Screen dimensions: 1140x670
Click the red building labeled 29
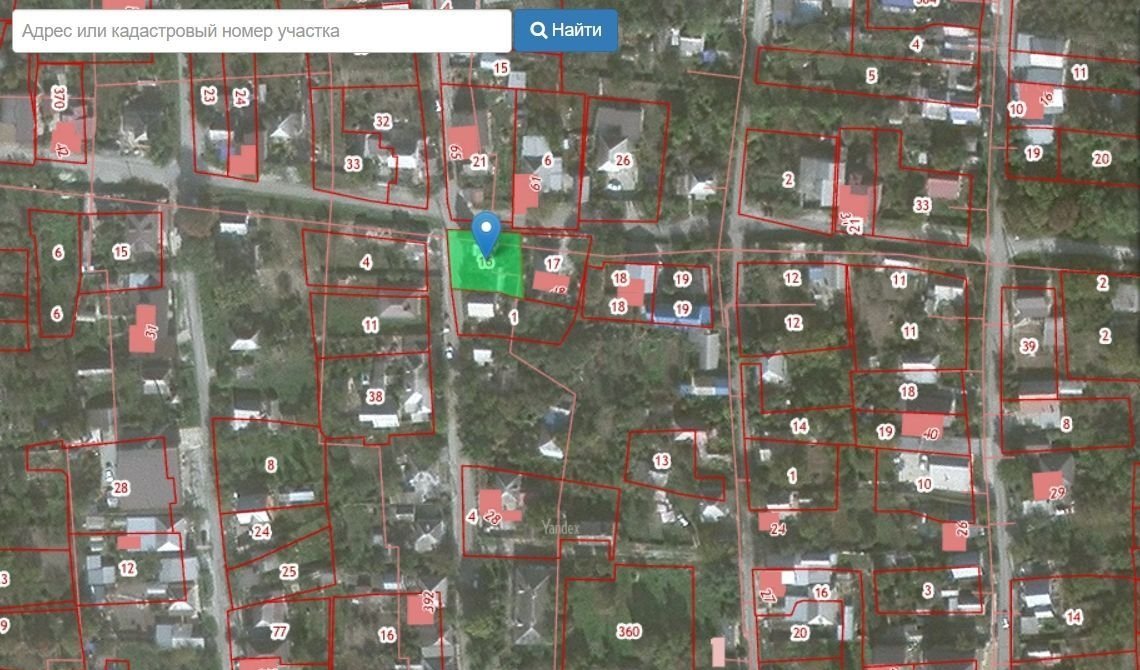(1052, 489)
